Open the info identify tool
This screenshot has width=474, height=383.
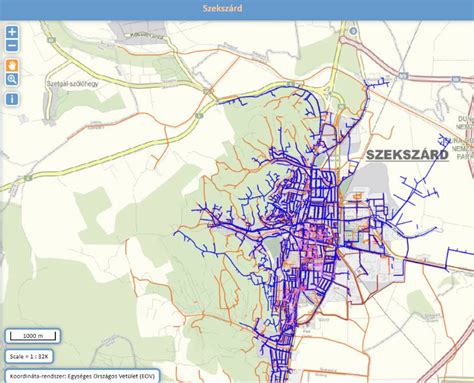[x=12, y=99]
